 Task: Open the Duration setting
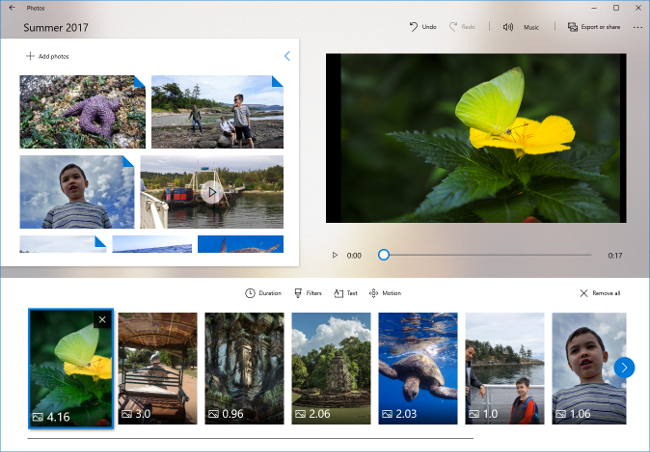point(263,293)
